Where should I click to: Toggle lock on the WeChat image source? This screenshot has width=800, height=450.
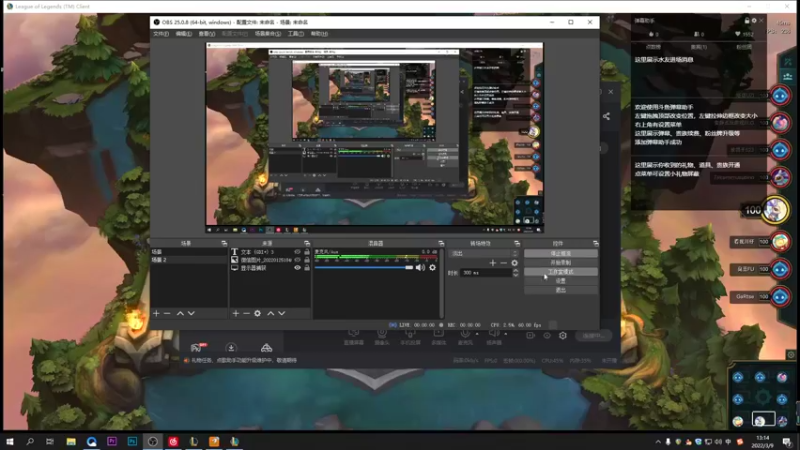307,260
